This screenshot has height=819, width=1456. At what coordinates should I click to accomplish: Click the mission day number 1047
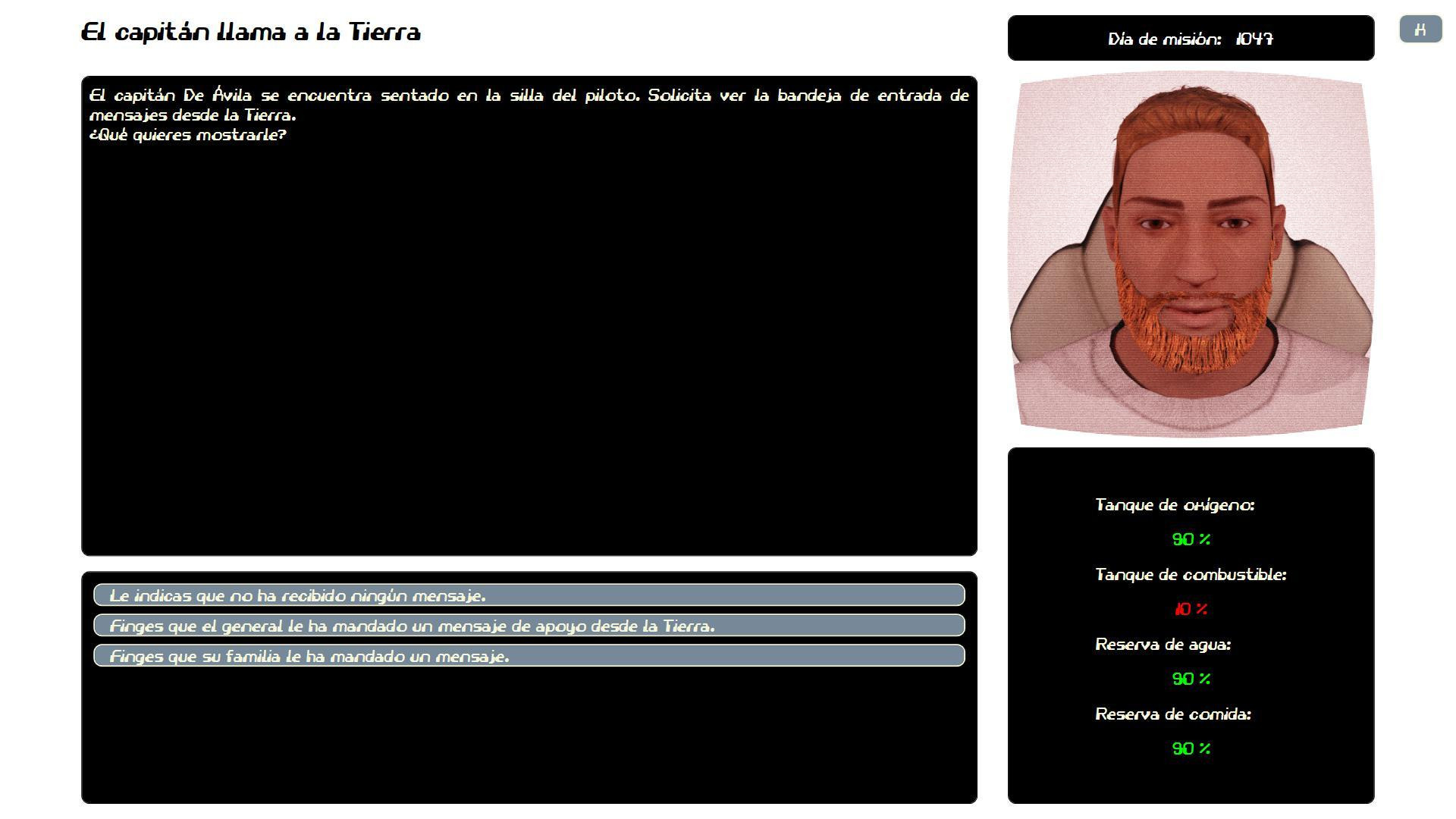click(1254, 39)
